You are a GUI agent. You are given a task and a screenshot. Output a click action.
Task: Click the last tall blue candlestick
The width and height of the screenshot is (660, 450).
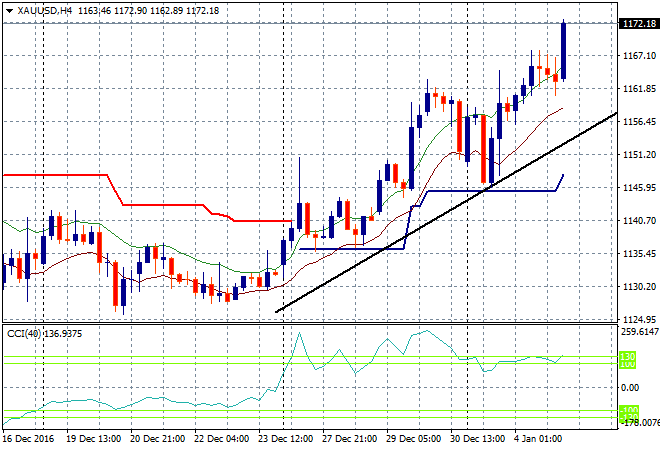[563, 51]
